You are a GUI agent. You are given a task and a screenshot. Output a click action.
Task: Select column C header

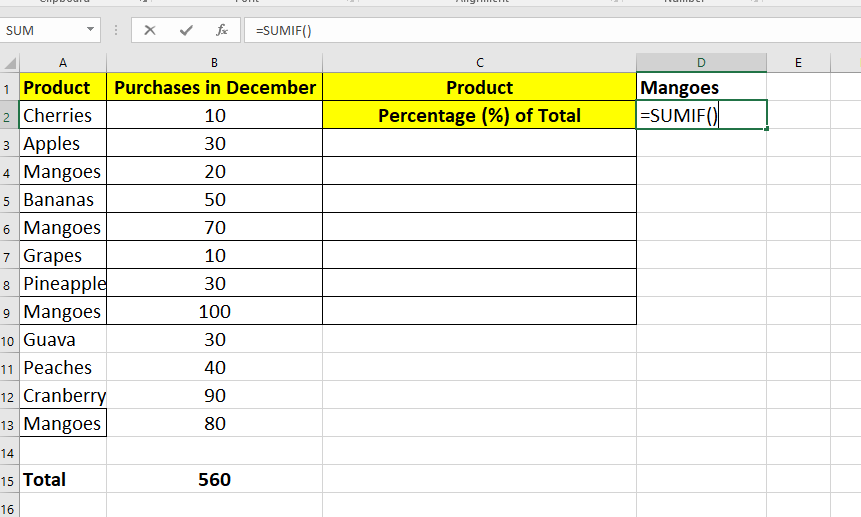point(479,63)
